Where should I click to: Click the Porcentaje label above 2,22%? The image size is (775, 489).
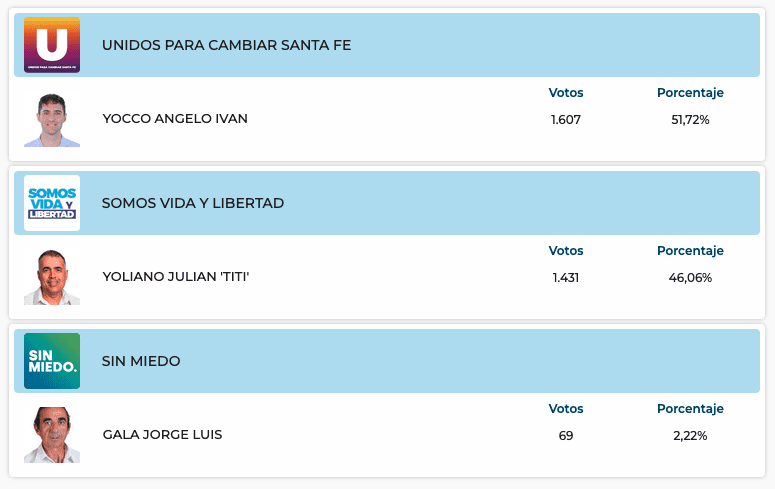tap(690, 409)
